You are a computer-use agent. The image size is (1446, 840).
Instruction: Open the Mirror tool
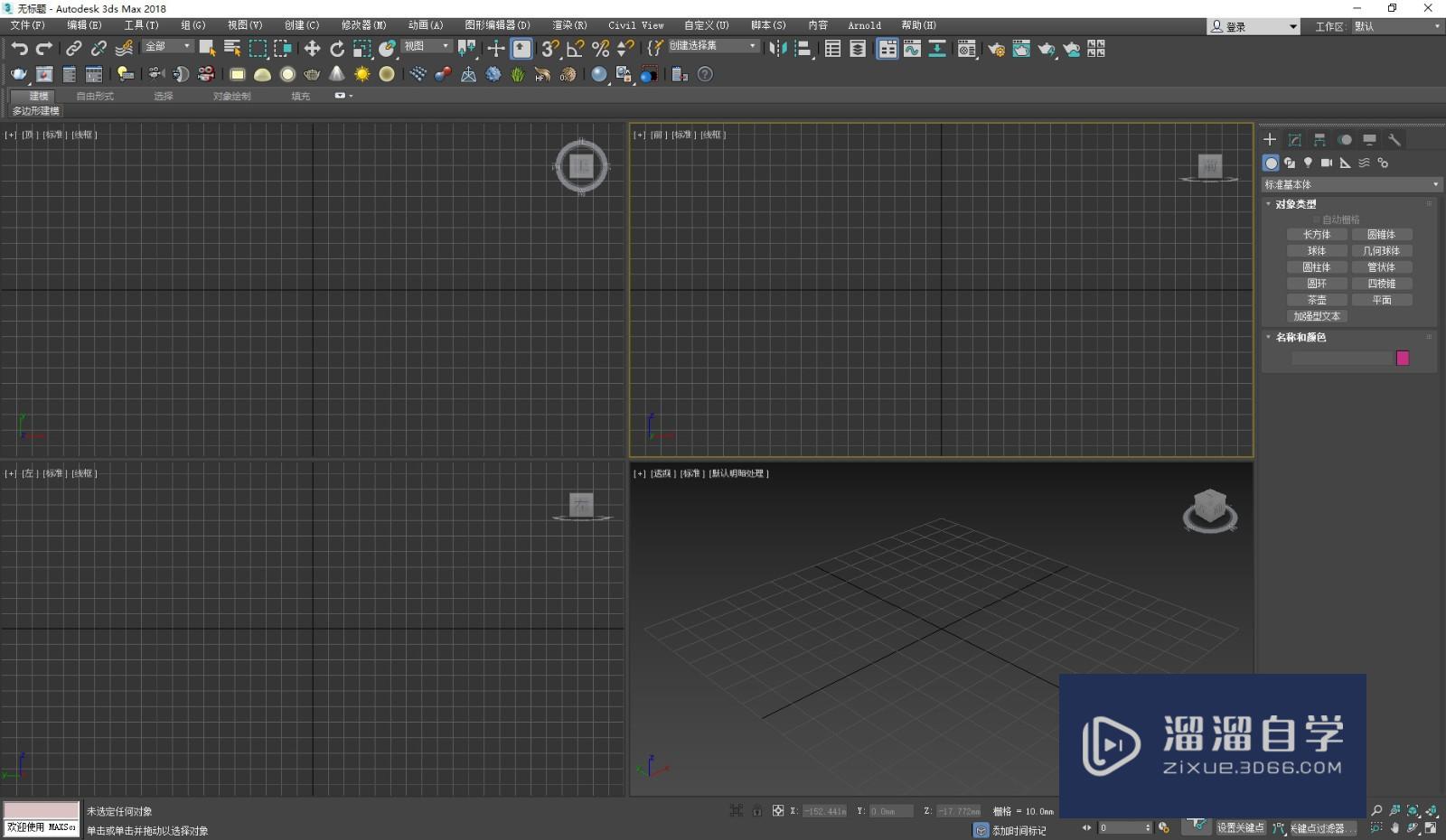777,49
